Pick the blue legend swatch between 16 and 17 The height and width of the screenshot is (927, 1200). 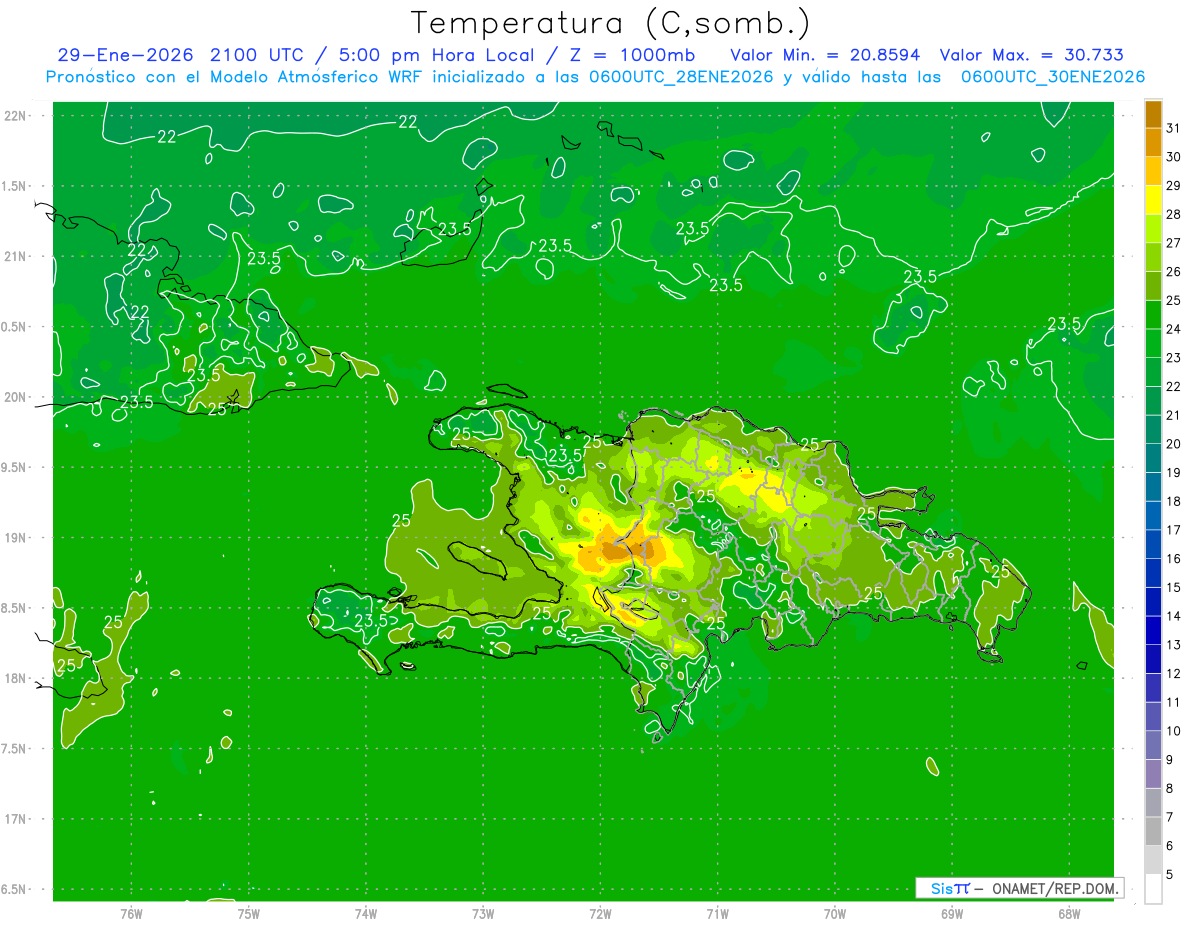1153,545
